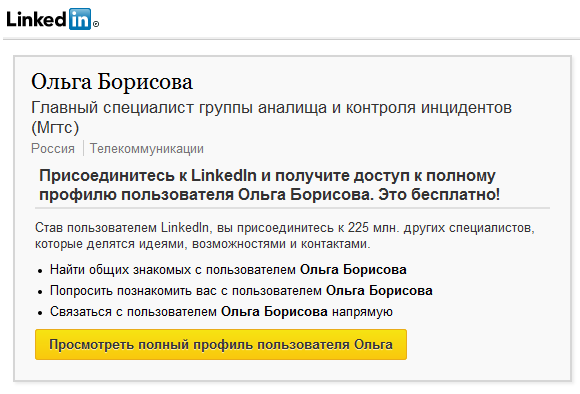Click the paragraph 'Став пользователем LinkedIn'

coord(285,236)
